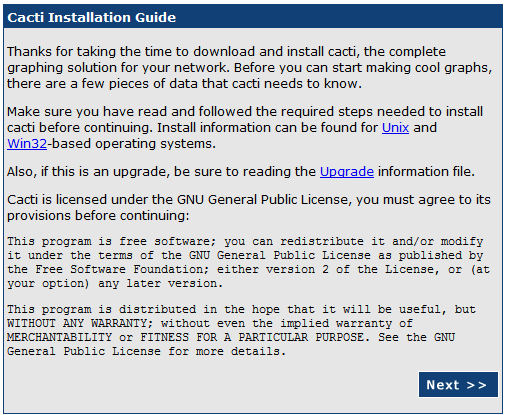Click the "Thanks for taking the time" line
This screenshot has width=505, height=415.
pos(226,52)
